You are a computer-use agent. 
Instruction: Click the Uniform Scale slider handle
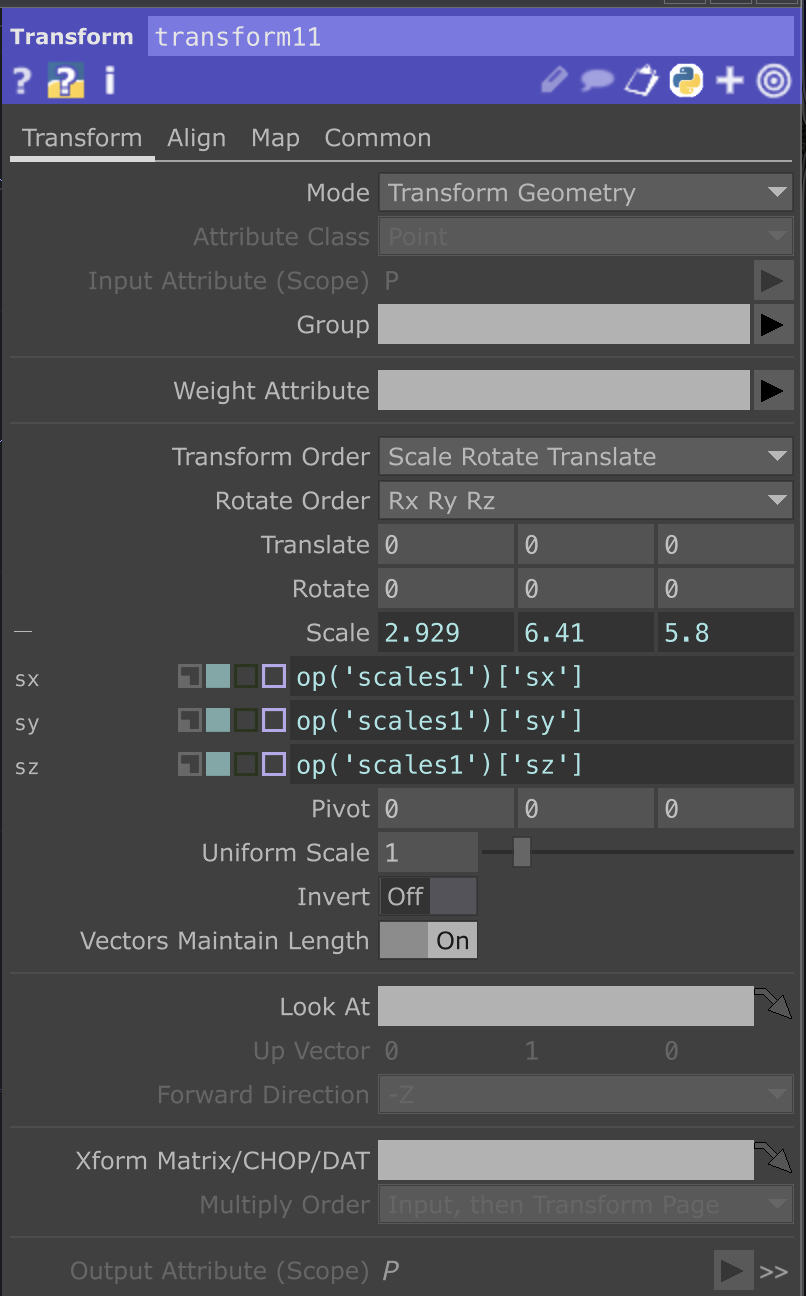coord(519,852)
